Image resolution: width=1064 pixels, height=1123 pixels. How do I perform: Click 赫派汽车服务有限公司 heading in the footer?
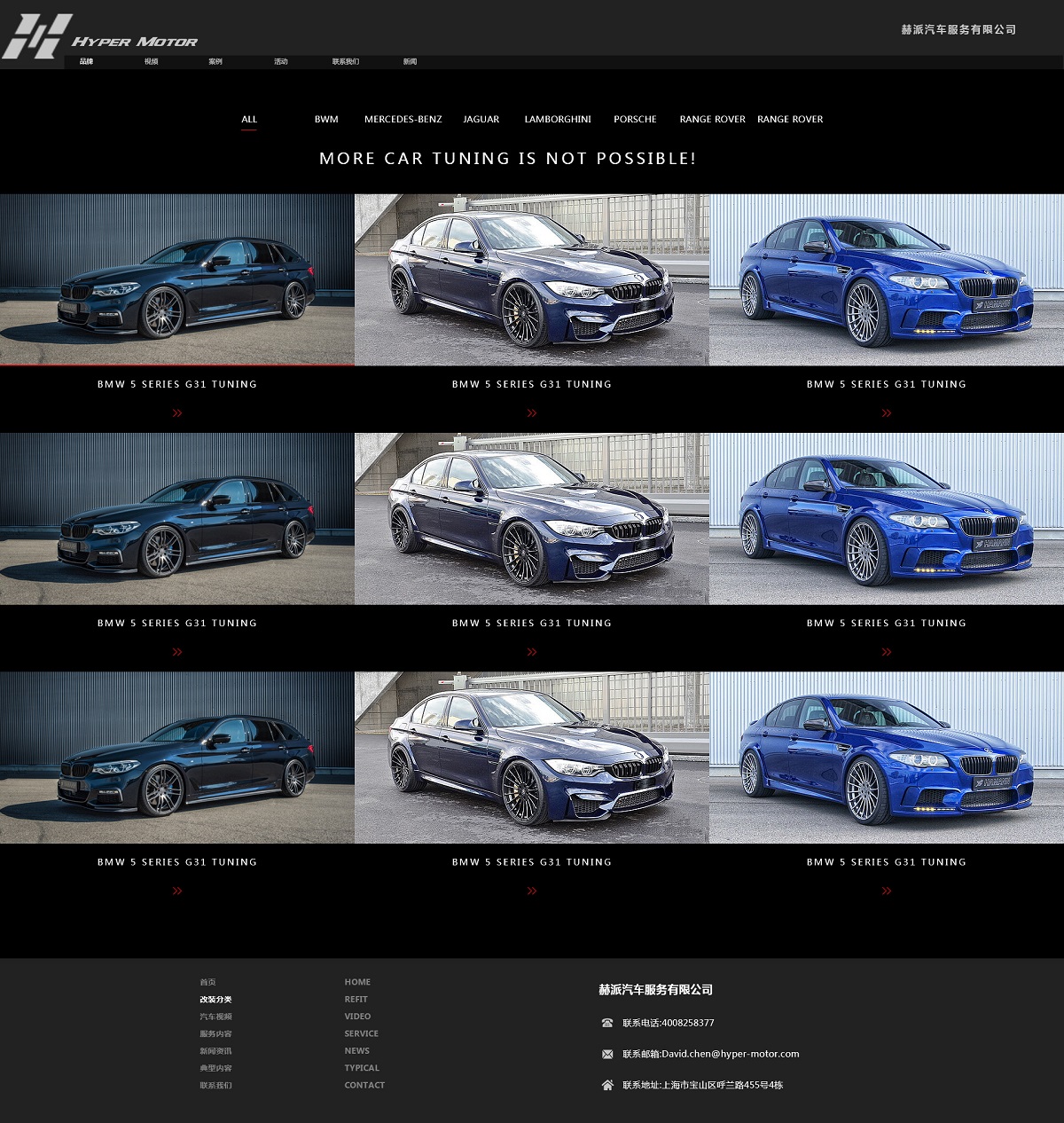tap(655, 990)
